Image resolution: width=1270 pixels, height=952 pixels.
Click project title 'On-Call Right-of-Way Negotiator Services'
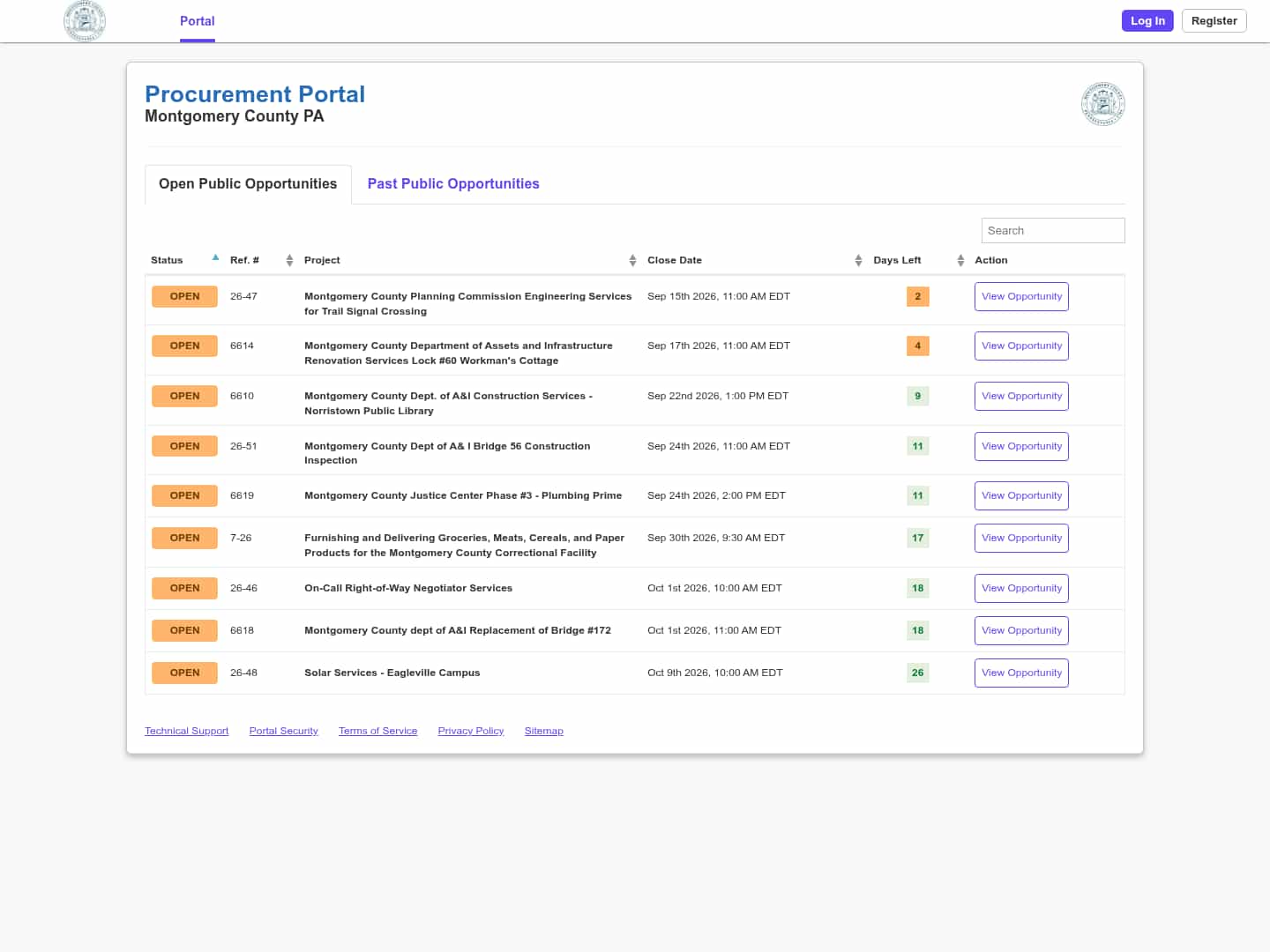point(408,589)
